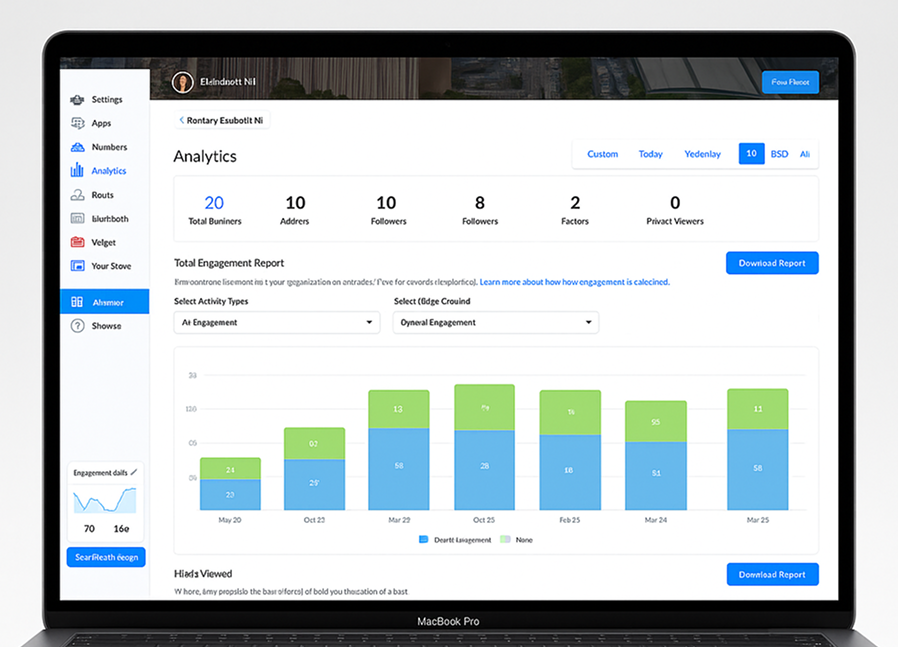Click the edit pencil on Engagement card
Viewport: 898px width, 647px height.
point(134,472)
